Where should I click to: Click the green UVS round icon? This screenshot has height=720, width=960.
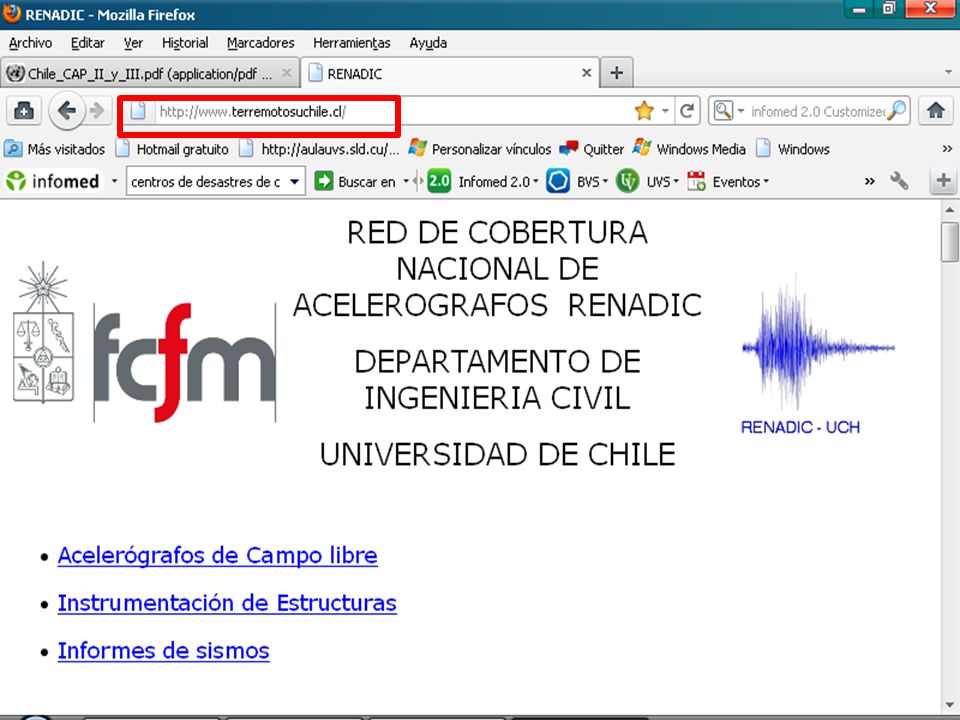coord(628,181)
